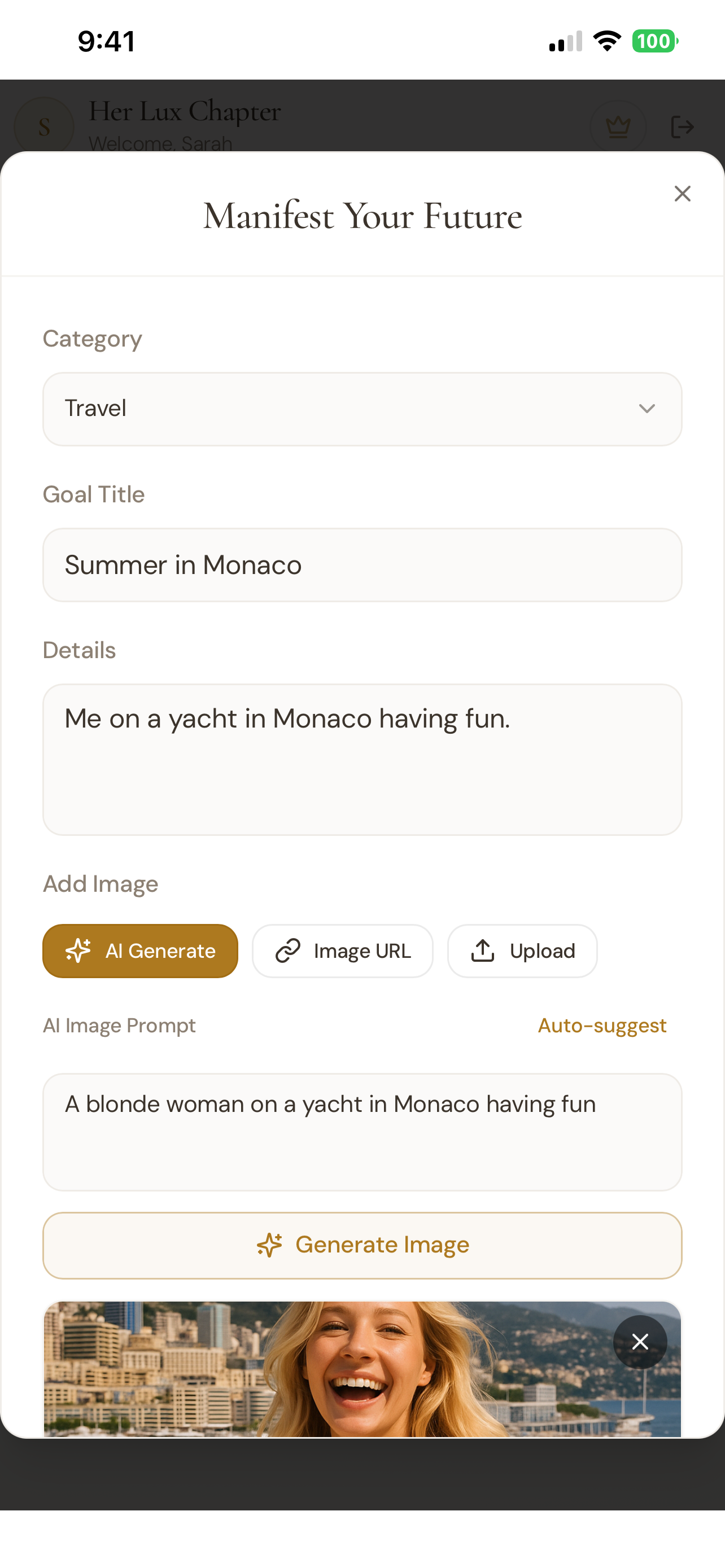The image size is (725, 1568).
Task: Switch to the Upload option
Action: point(522,951)
